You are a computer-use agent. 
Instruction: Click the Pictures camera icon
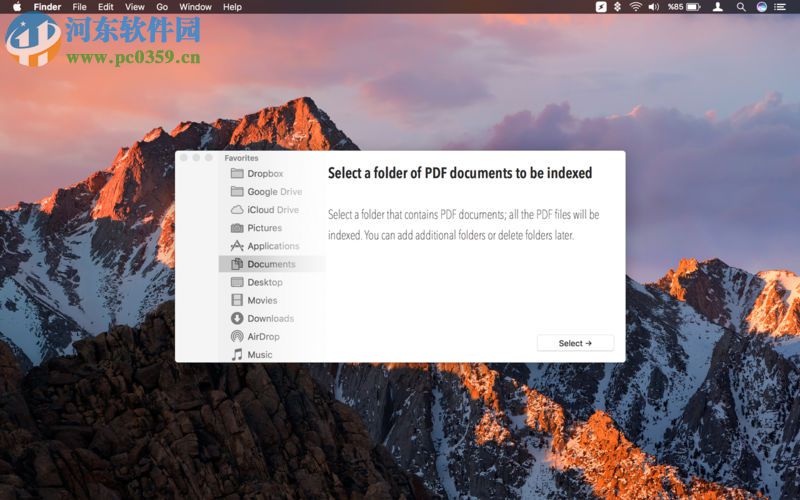[237, 228]
